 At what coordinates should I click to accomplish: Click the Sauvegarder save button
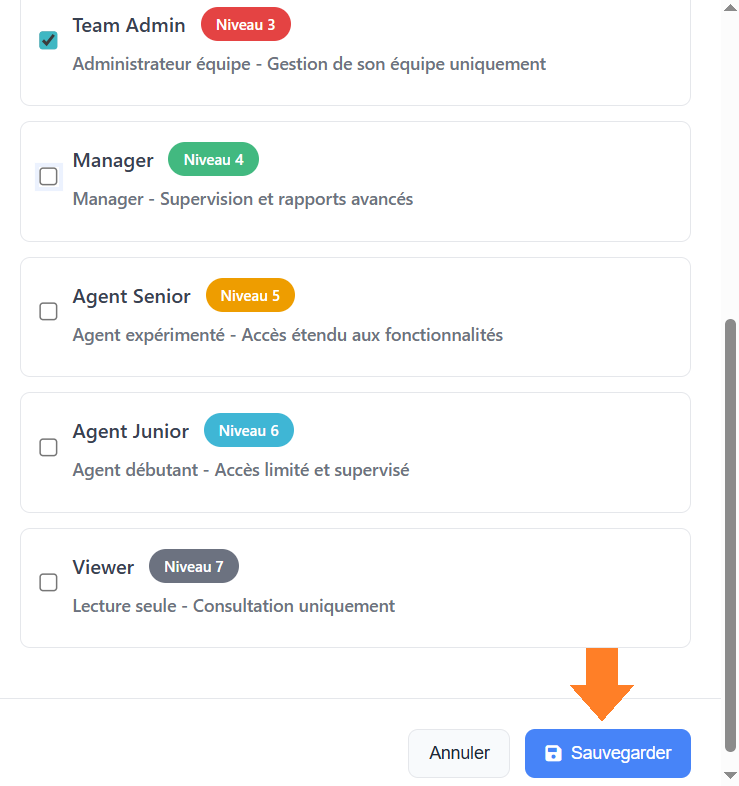608,753
